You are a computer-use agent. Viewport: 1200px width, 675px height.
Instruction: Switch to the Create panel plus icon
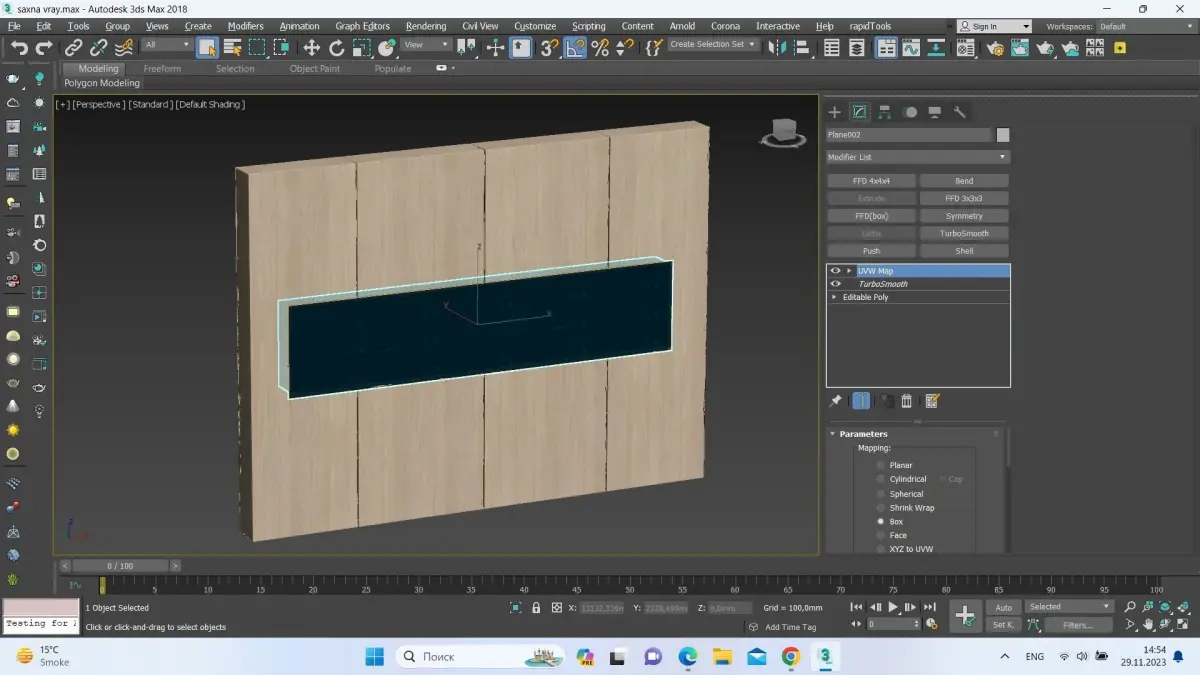click(x=835, y=112)
